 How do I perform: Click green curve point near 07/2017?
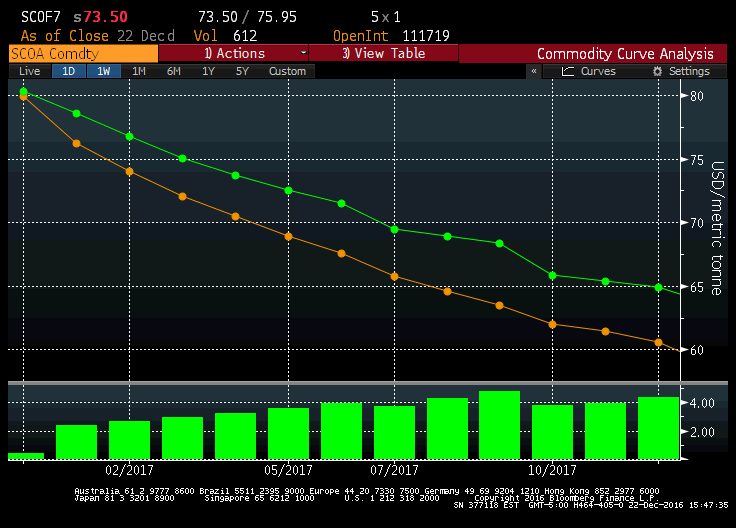[x=394, y=229]
